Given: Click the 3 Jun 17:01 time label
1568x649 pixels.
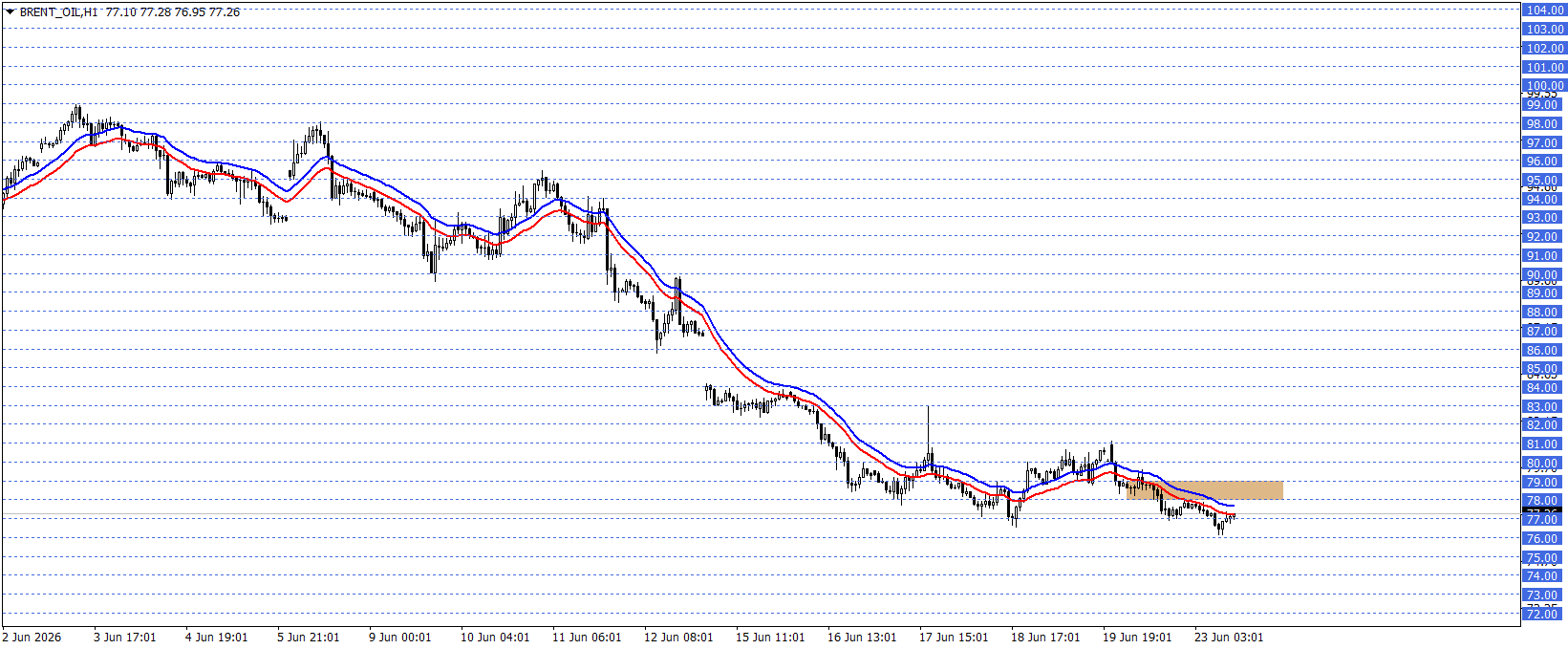Looking at the screenshot, I should tap(124, 638).
